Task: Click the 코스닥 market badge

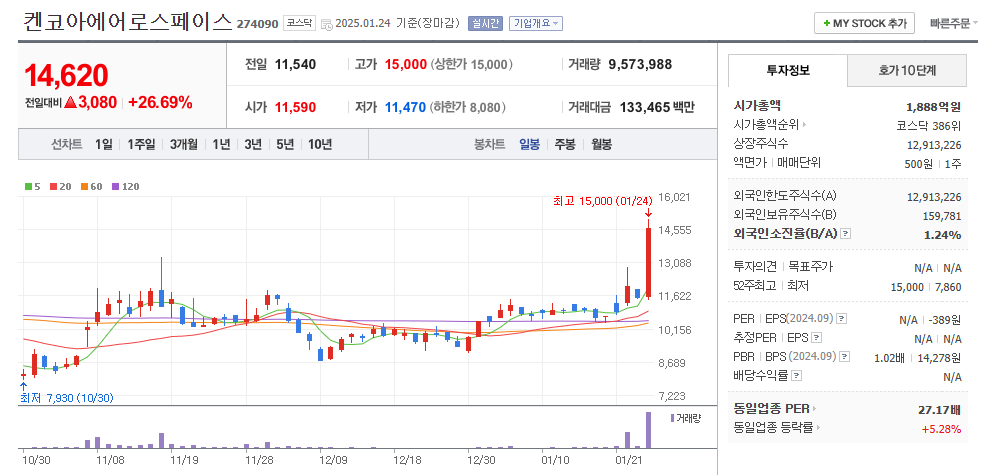Action: 299,23
